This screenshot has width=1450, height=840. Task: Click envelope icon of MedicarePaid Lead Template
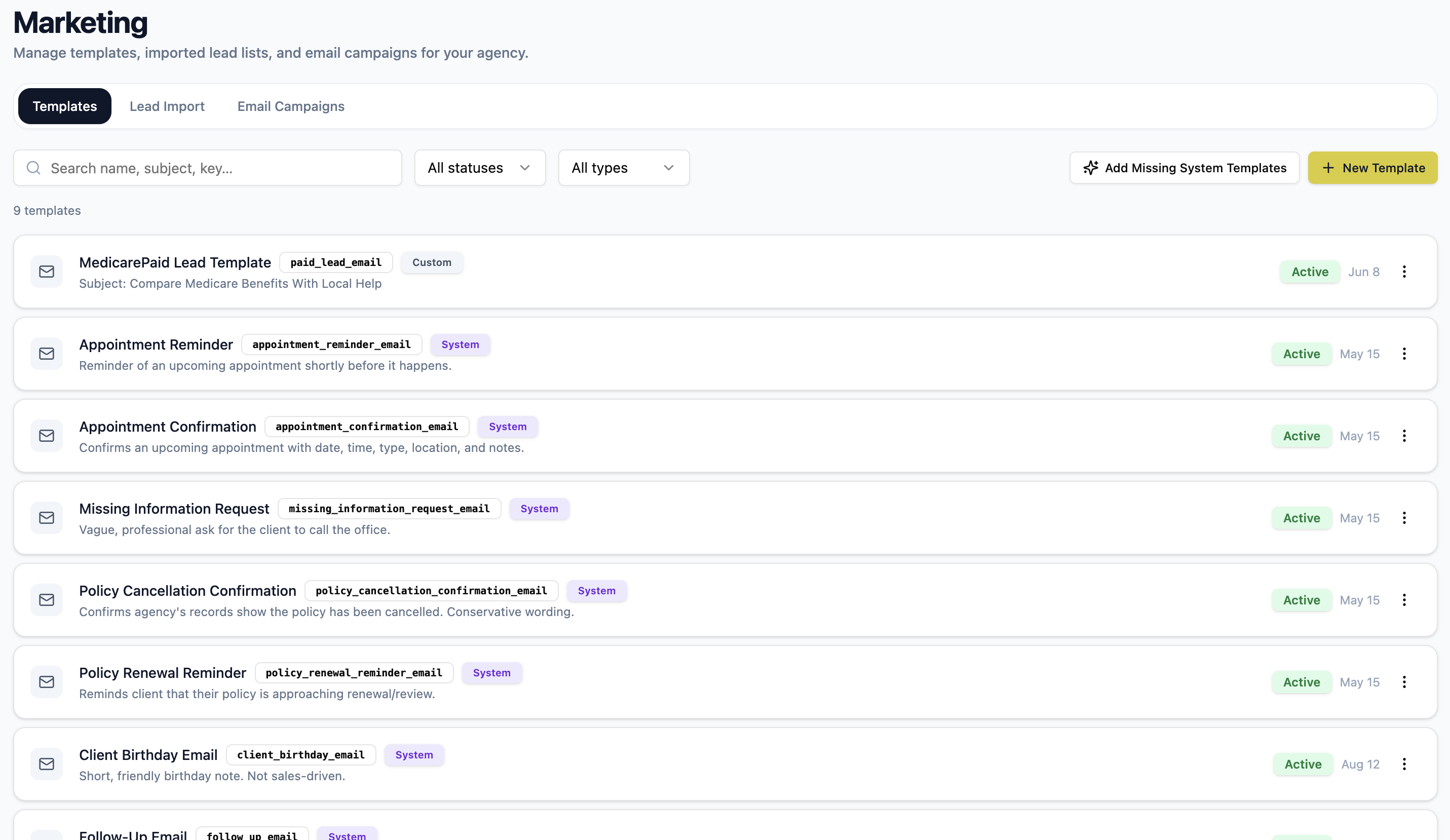tap(47, 272)
